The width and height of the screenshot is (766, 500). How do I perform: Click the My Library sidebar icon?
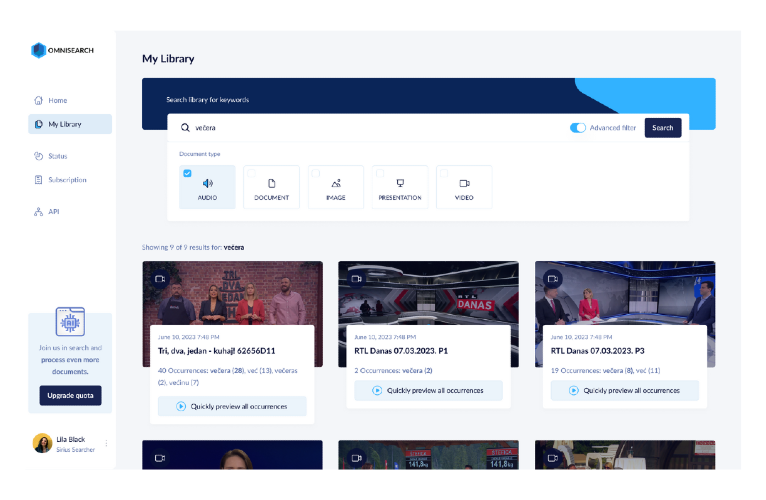(39, 124)
